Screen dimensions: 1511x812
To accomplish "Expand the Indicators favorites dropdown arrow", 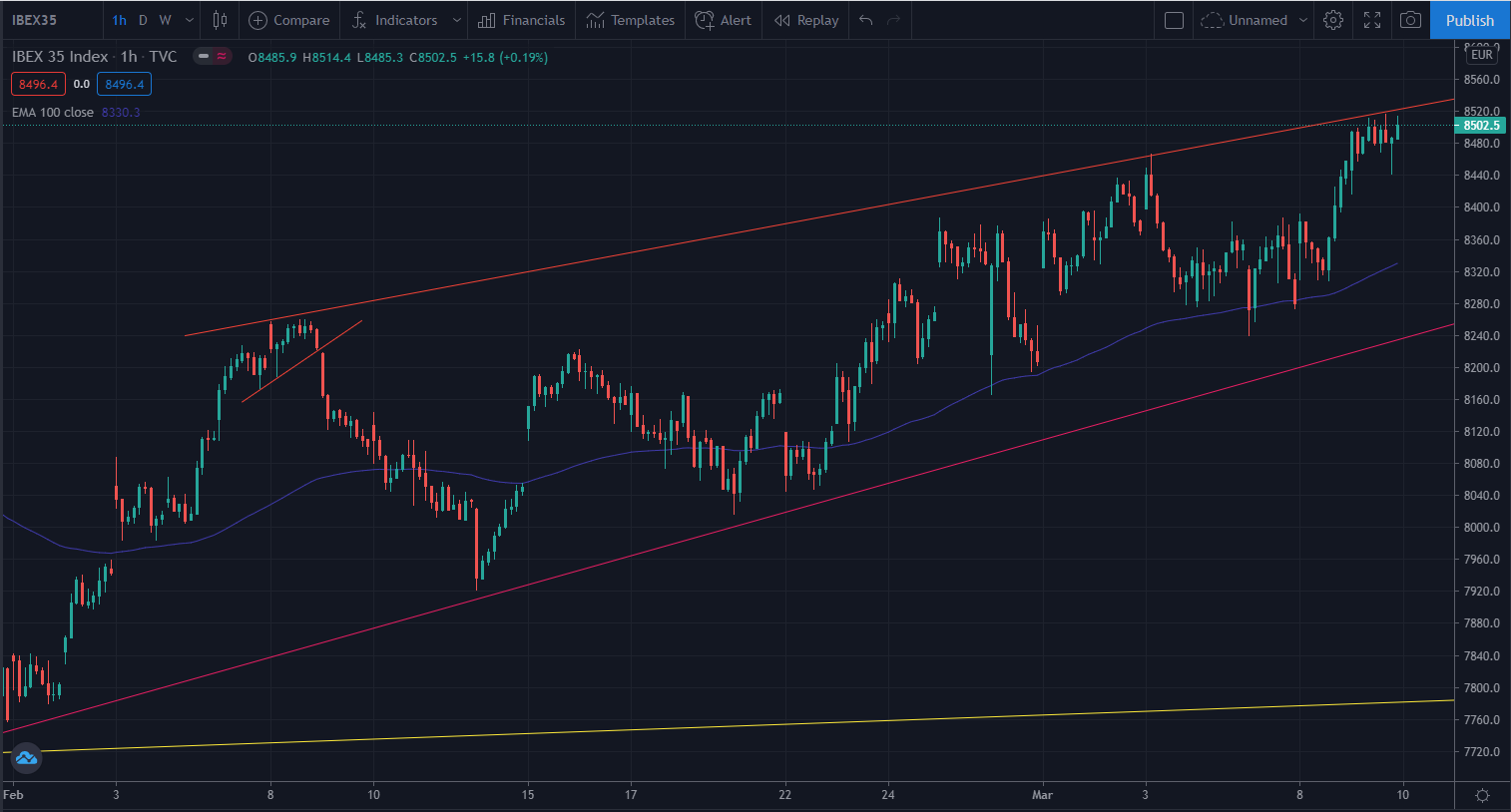I will click(456, 20).
